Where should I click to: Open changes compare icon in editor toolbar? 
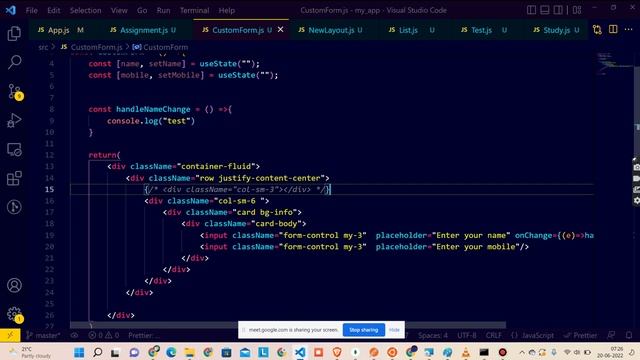597,29
